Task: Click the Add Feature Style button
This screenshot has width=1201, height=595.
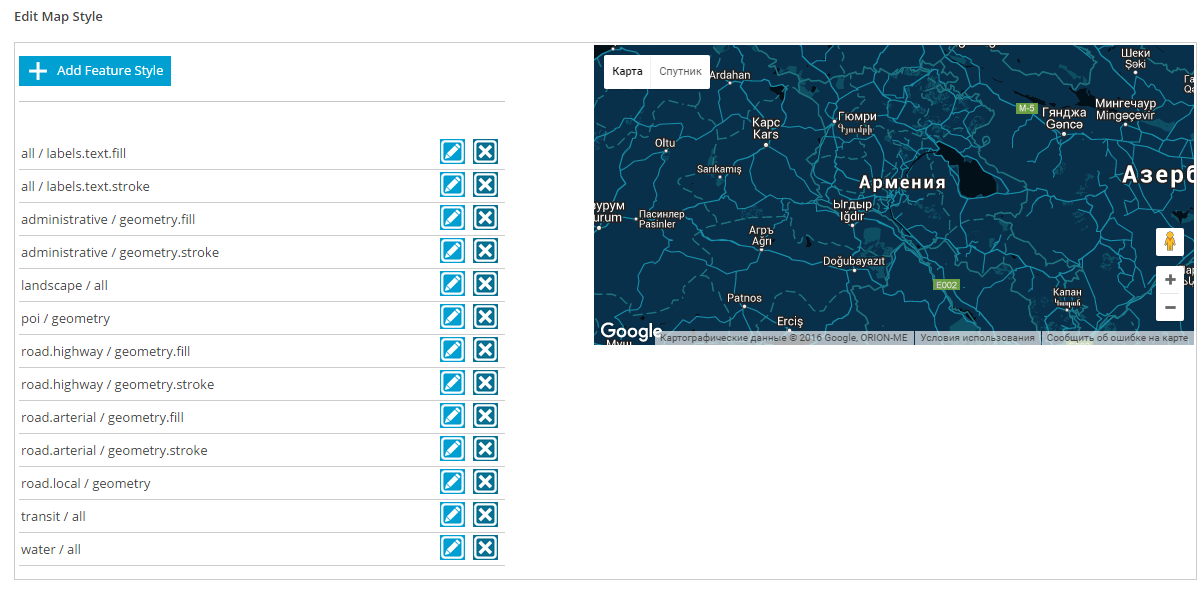Action: pyautogui.click(x=95, y=71)
